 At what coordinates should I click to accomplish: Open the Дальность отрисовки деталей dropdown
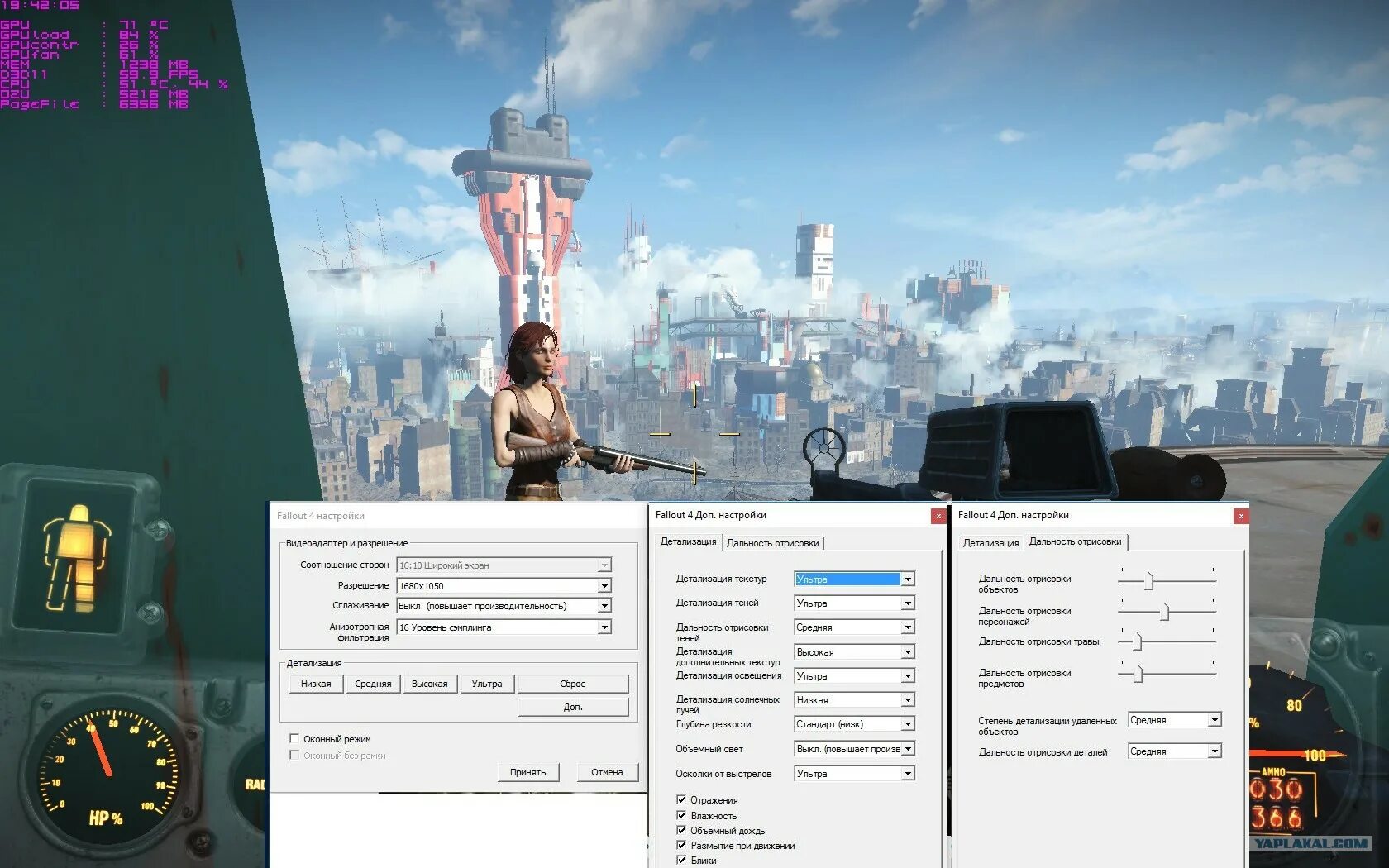click(x=1175, y=751)
